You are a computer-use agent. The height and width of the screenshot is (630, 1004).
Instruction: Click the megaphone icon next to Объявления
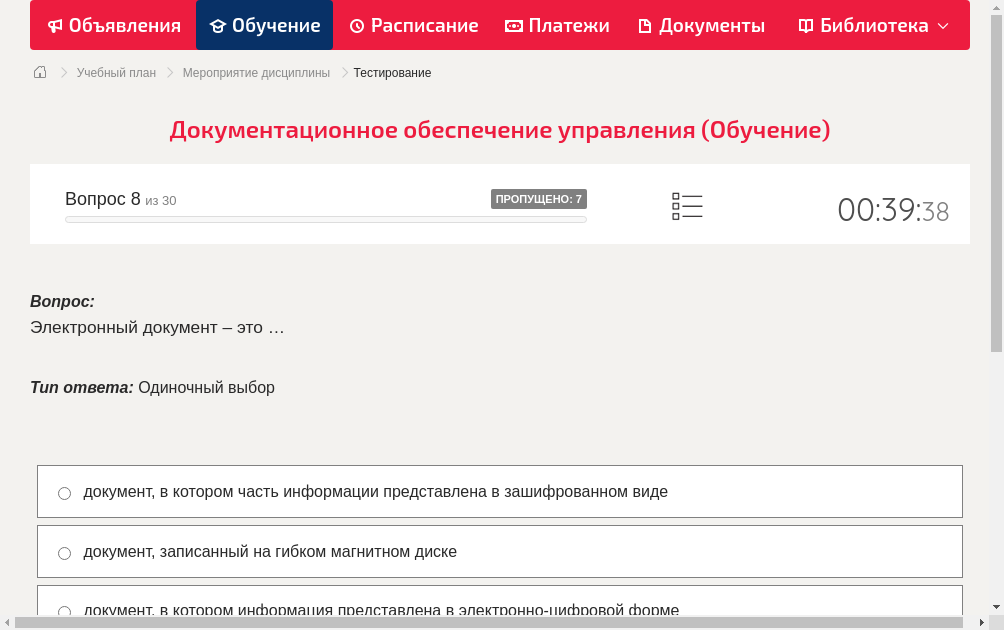tap(56, 25)
